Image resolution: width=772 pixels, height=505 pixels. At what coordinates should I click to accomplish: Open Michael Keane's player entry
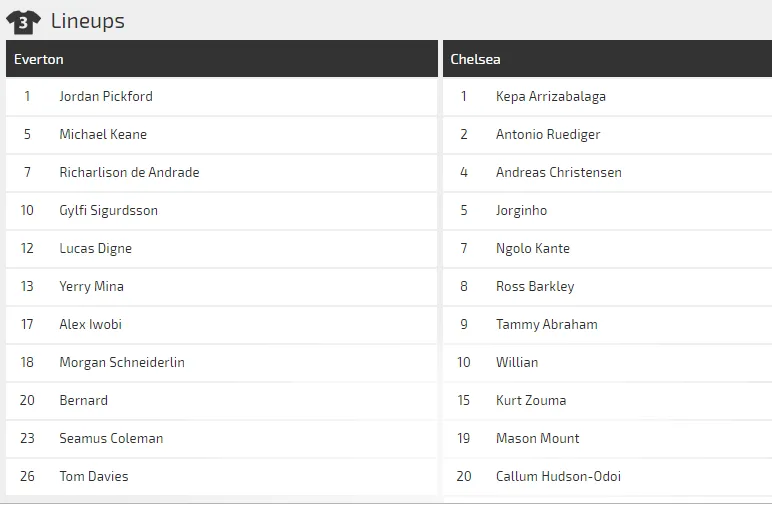click(x=103, y=135)
